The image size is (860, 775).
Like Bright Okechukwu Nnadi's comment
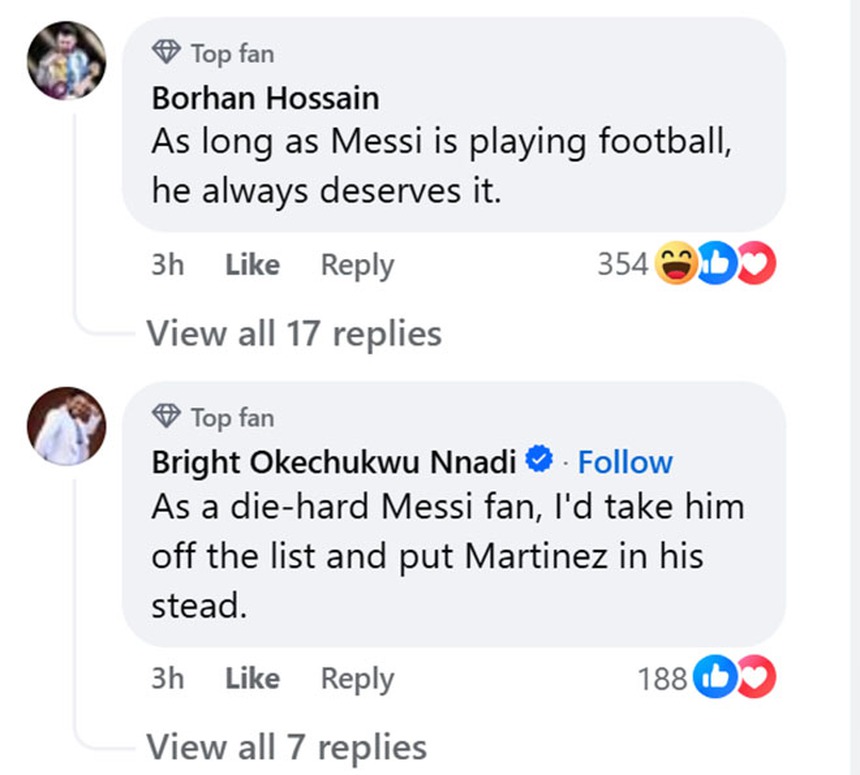pyautogui.click(x=252, y=678)
